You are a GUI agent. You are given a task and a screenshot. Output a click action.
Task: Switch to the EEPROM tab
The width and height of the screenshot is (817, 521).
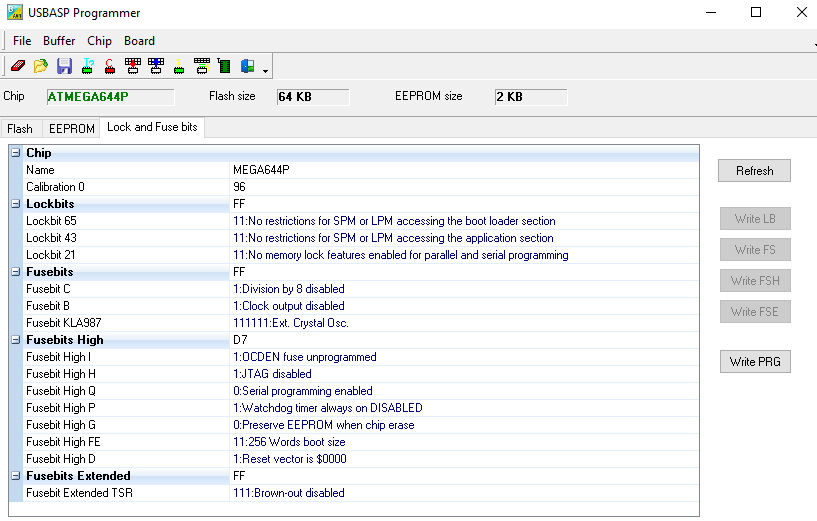(x=71, y=129)
